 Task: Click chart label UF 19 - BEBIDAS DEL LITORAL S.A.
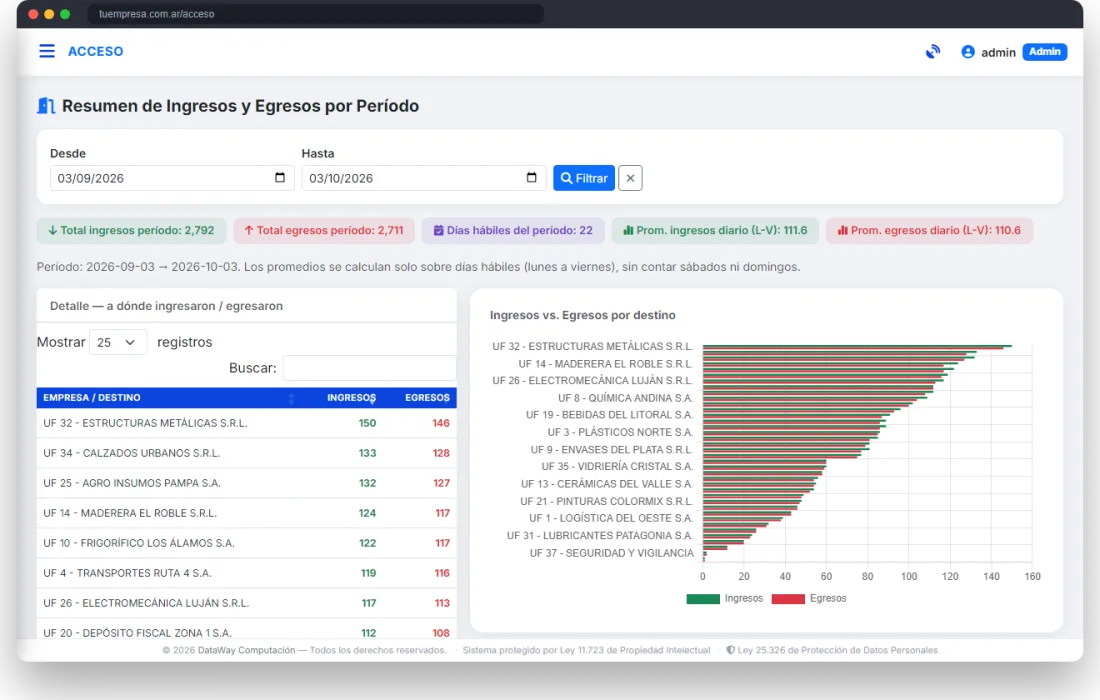pyautogui.click(x=609, y=415)
